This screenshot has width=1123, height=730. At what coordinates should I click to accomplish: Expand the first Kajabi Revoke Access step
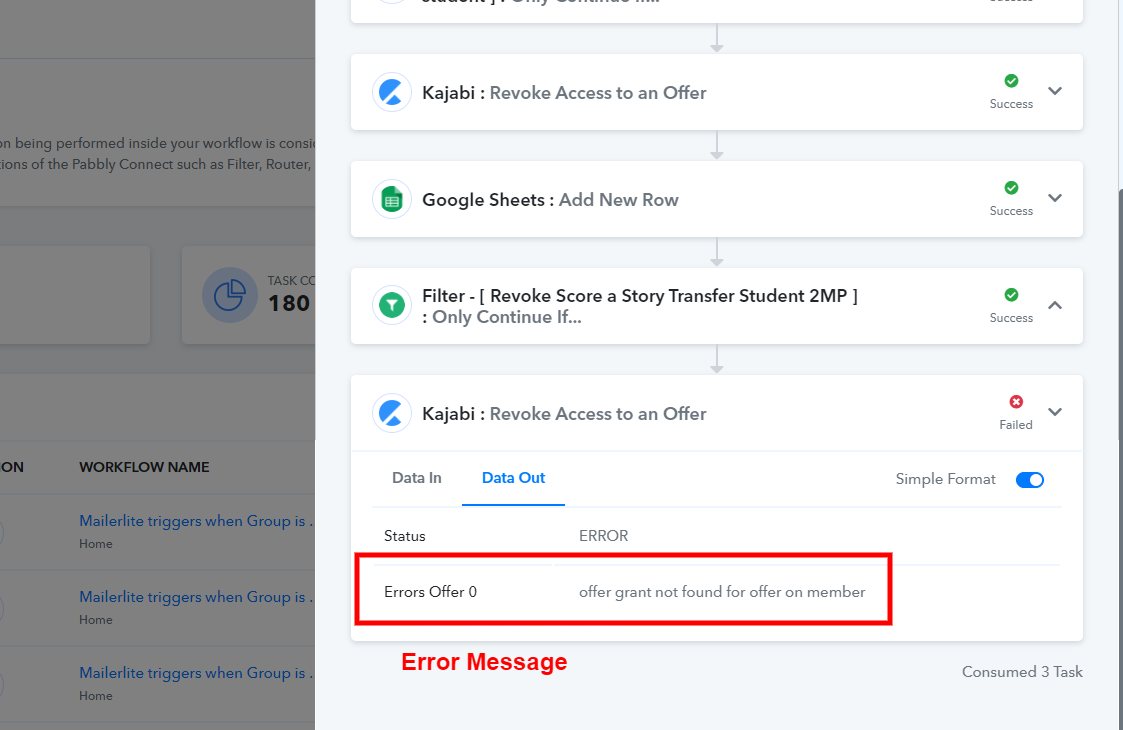(1055, 91)
